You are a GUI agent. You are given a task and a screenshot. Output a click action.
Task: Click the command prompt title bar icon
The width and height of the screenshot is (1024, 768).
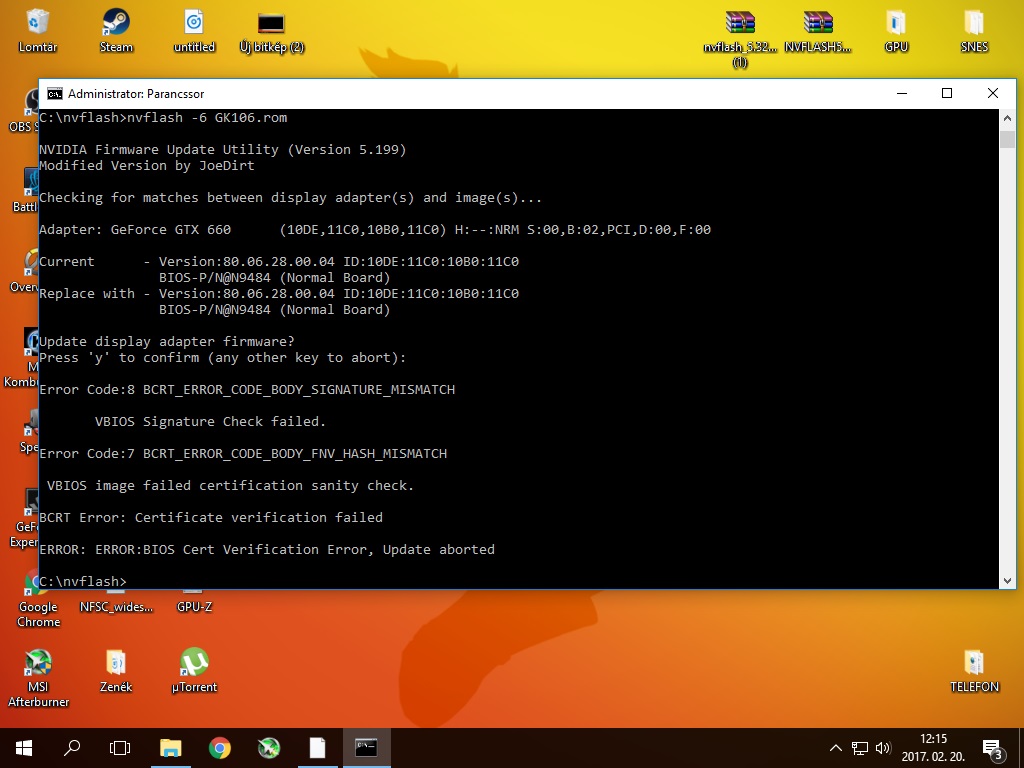(55, 93)
